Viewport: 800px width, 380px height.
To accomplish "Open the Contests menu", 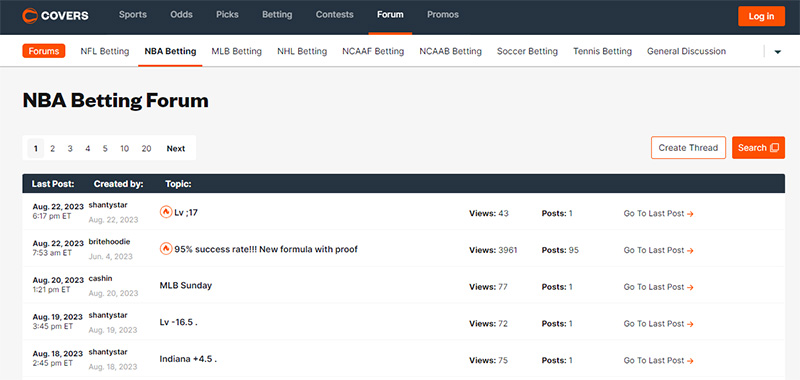I will click(x=335, y=15).
